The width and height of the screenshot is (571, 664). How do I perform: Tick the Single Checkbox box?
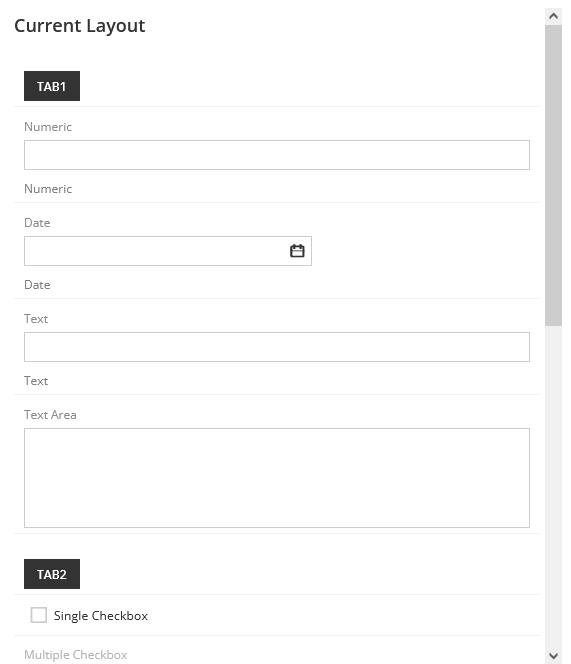pyautogui.click(x=39, y=615)
